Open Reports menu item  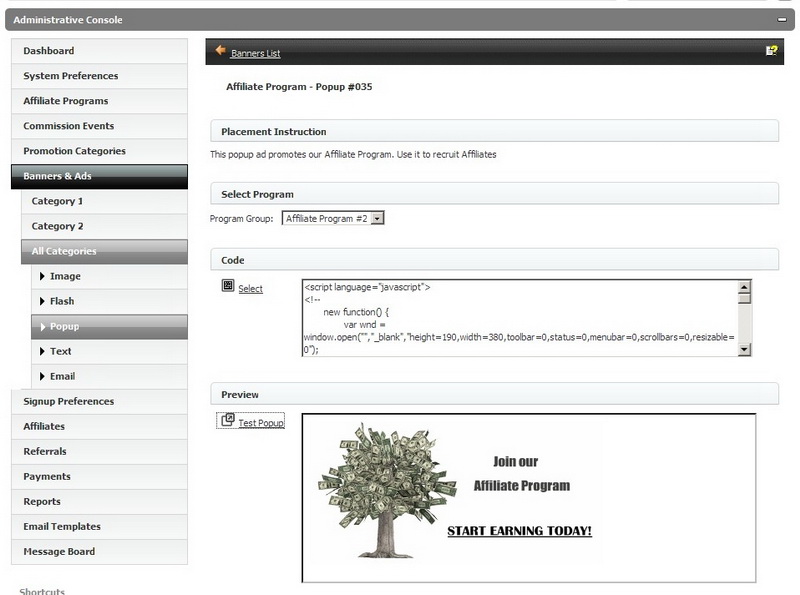point(99,501)
